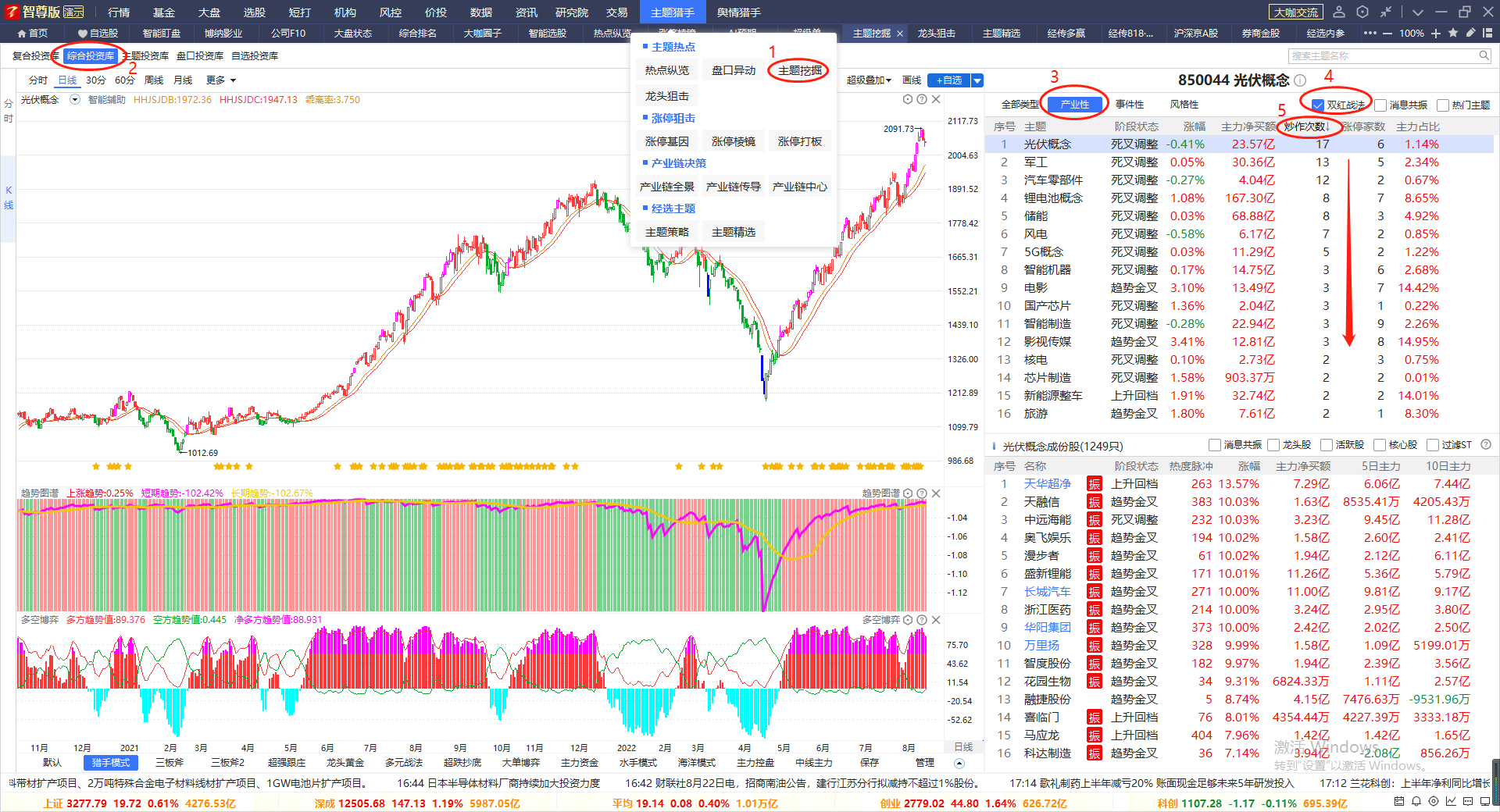The image size is (1500, 812).
Task: Open the 超级叠加 dropdown
Action: [x=869, y=80]
